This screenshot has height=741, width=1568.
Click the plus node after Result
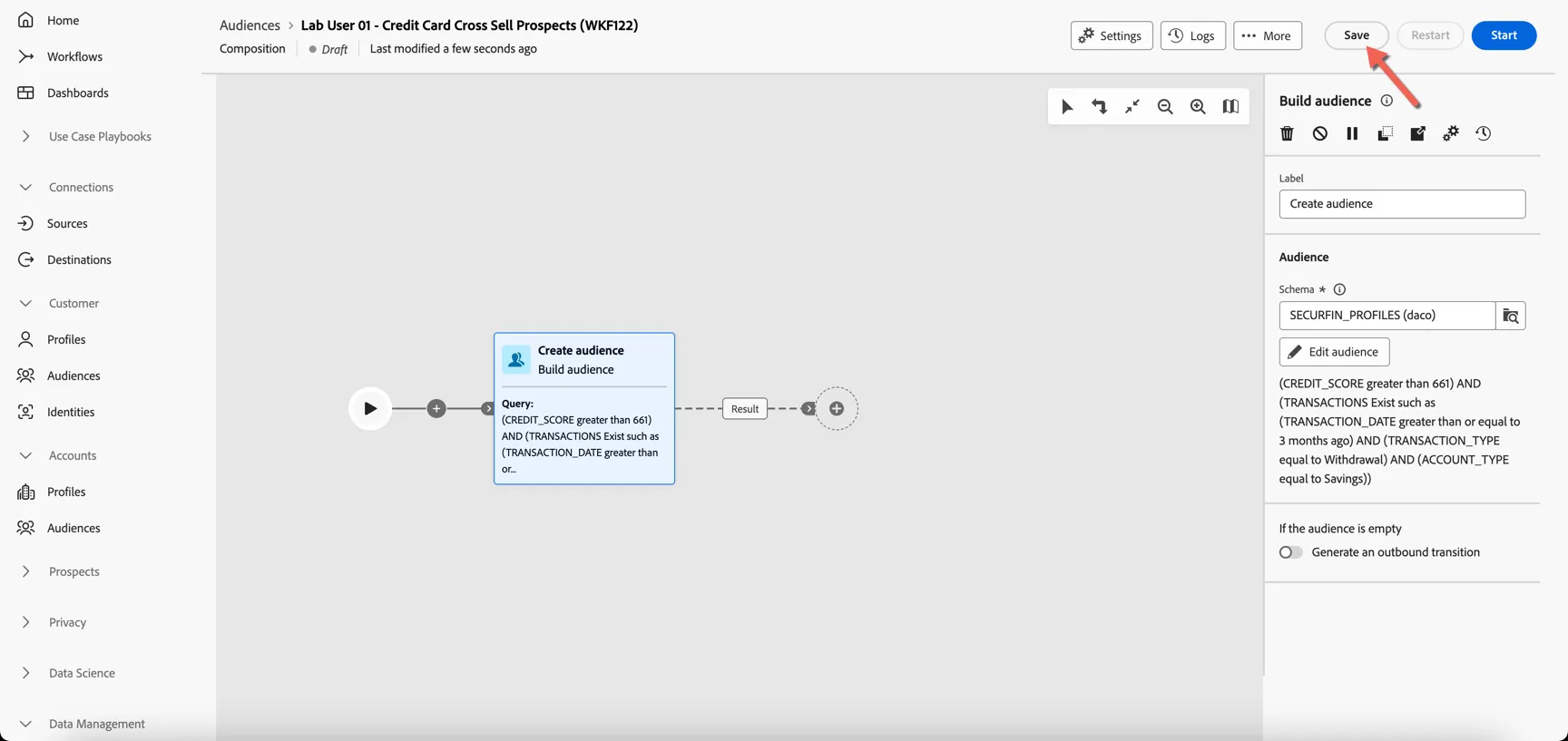click(837, 409)
